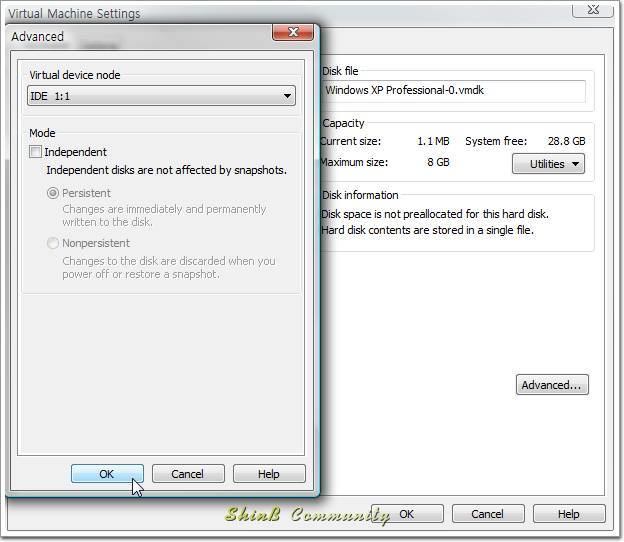The image size is (624, 542).
Task: Select the Nonpersistent radio option
Action: [53, 243]
